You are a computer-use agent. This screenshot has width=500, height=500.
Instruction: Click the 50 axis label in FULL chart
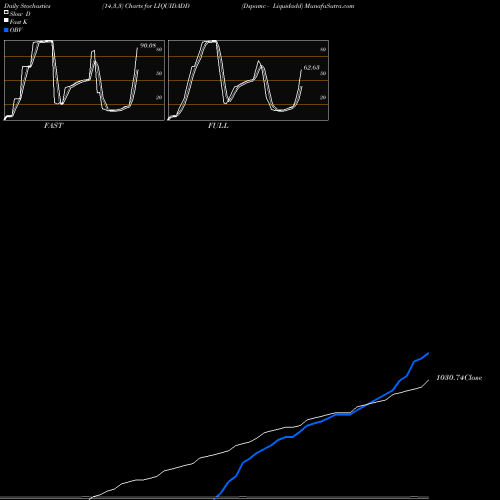[323, 73]
